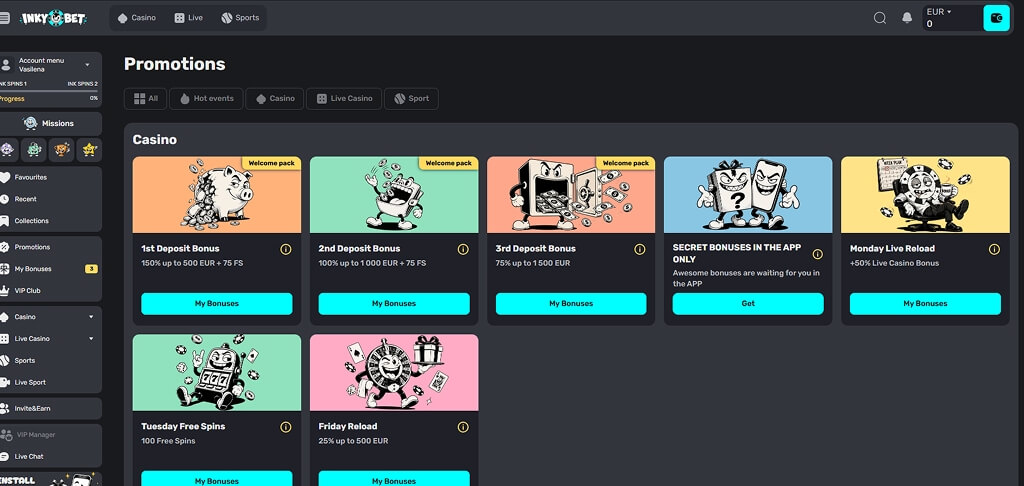Click Get on the Secret Bonuses card
This screenshot has width=1024, height=486.
click(x=748, y=304)
